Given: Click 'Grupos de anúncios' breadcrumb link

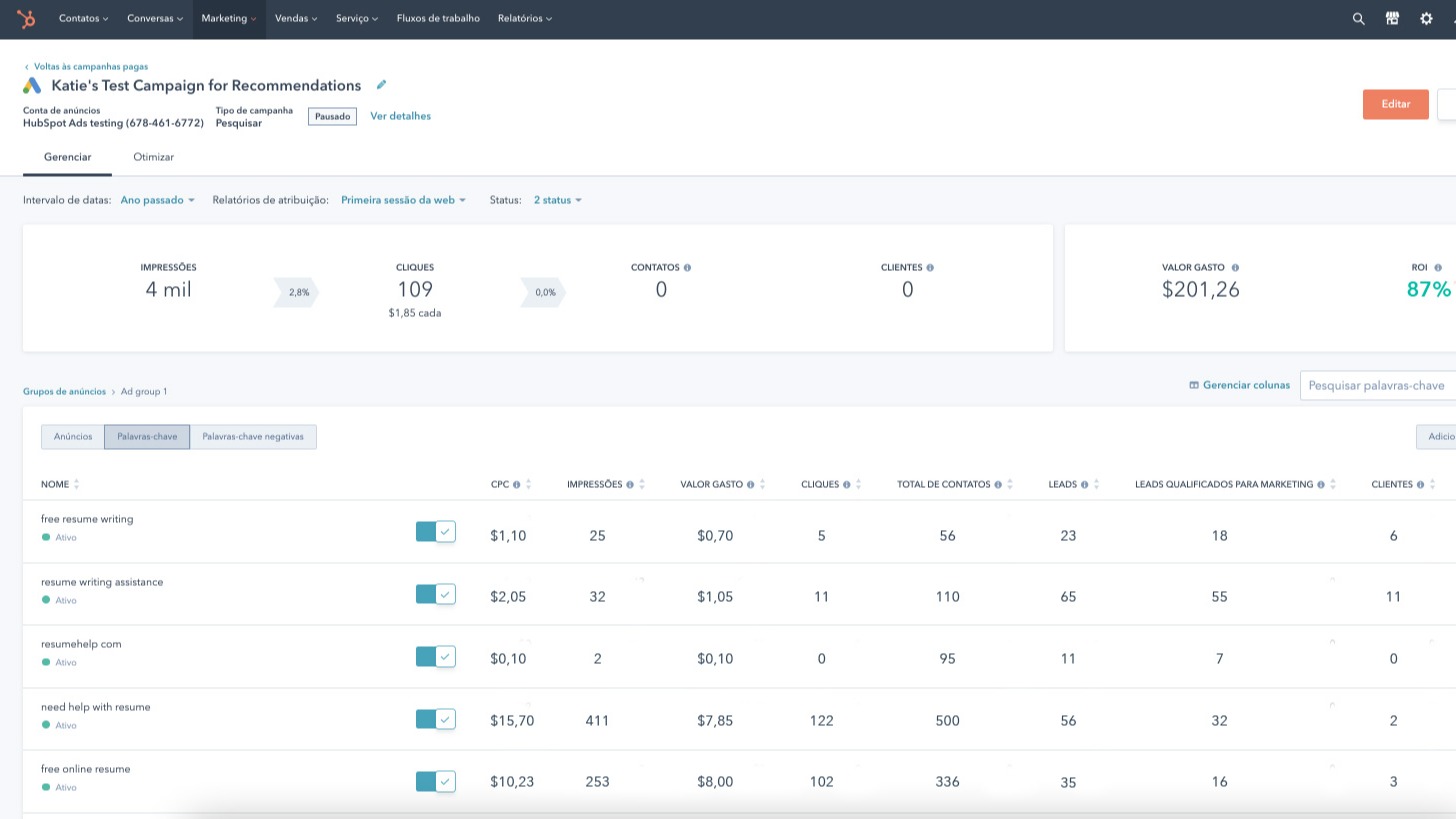Looking at the screenshot, I should [x=64, y=391].
